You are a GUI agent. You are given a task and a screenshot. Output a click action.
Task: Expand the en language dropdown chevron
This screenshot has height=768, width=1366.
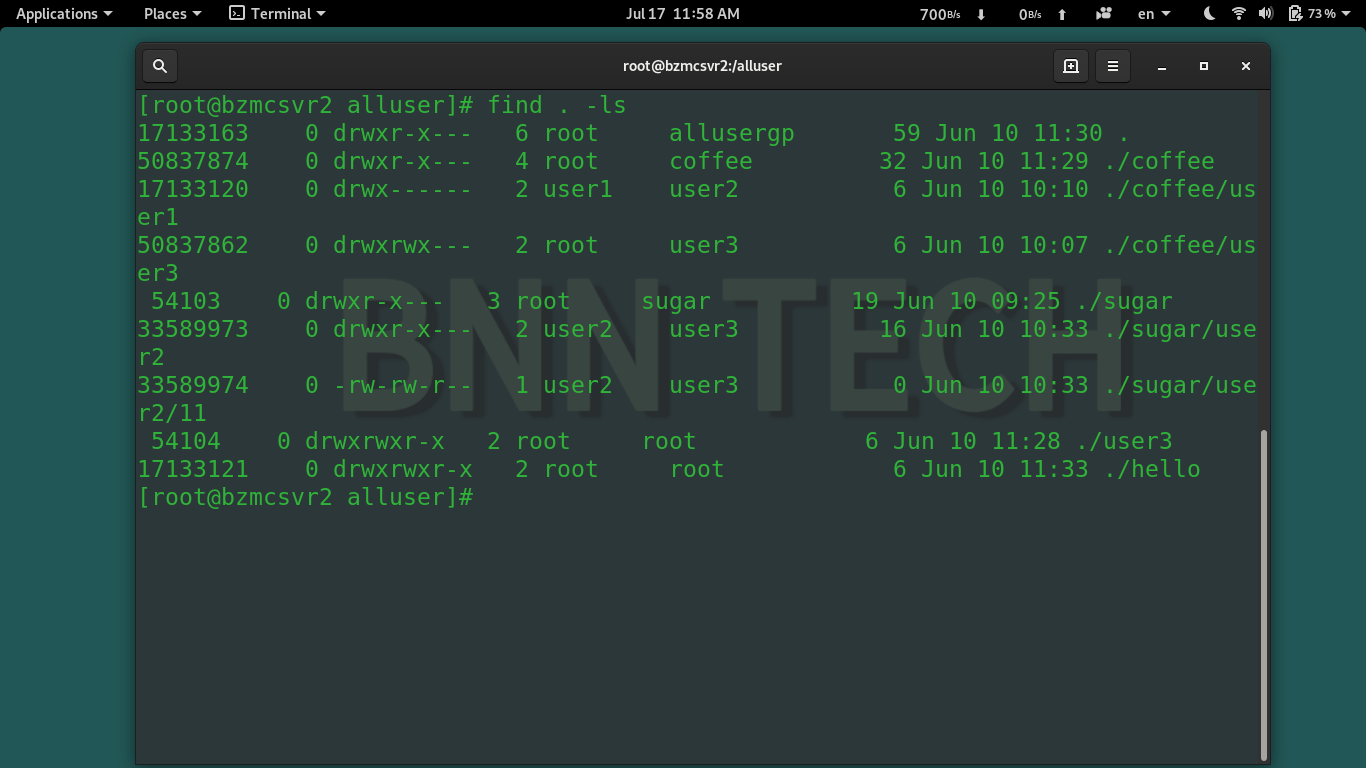pyautogui.click(x=1166, y=13)
